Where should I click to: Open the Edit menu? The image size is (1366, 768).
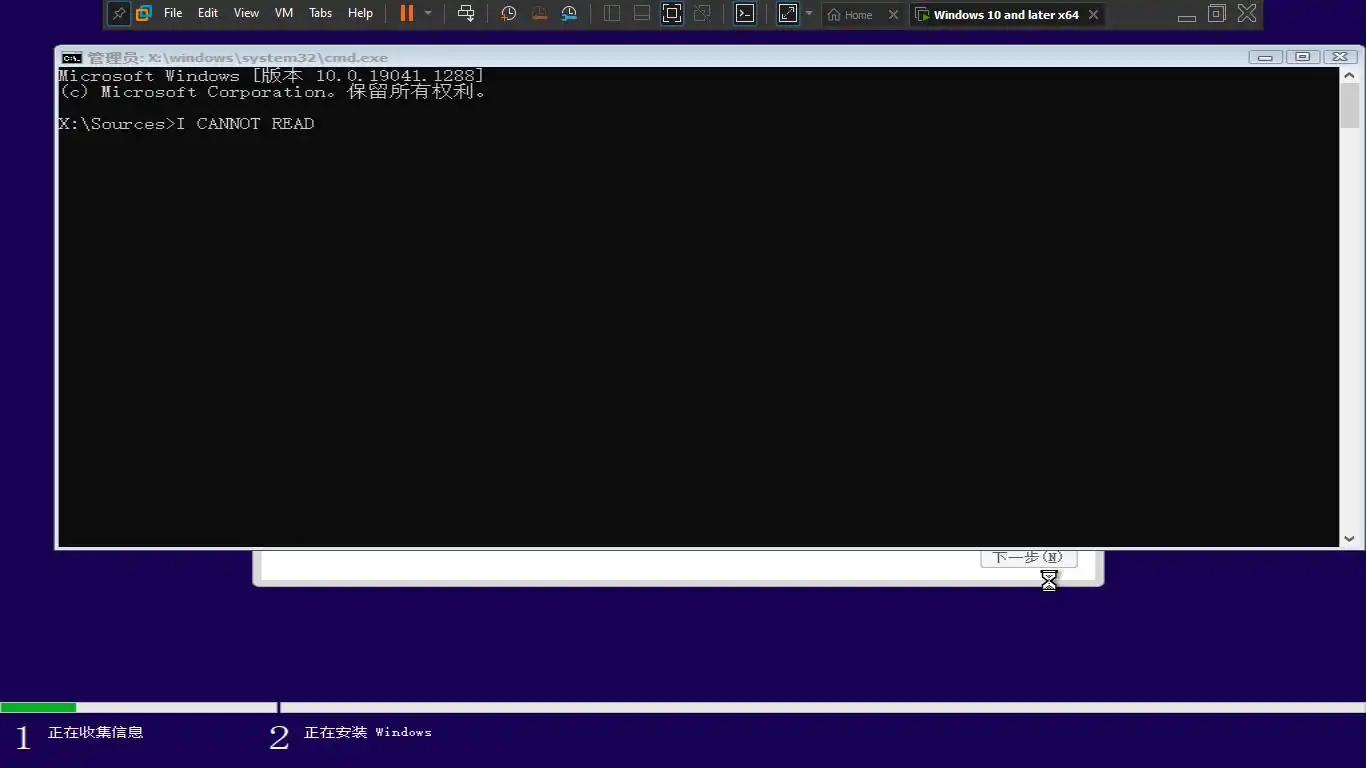coord(208,14)
